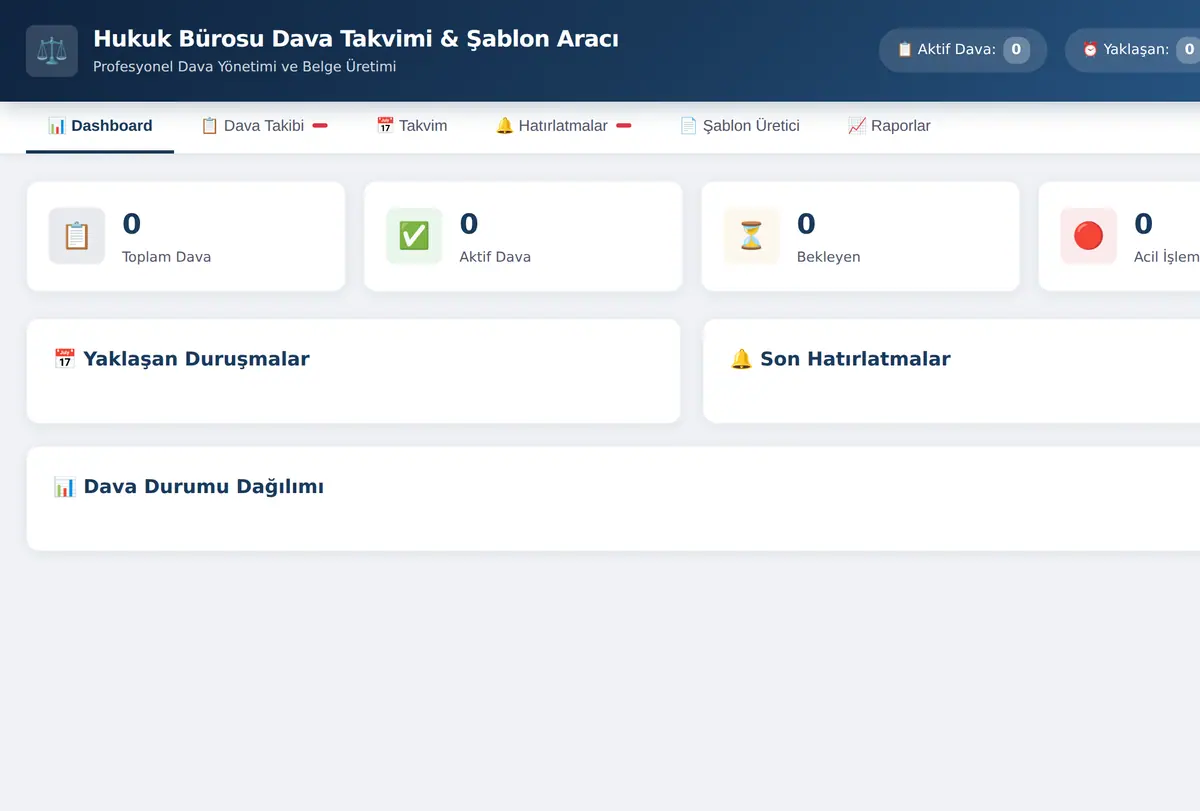Go to the Hatırlatmalar tab
The height and width of the screenshot is (811, 1200).
pyautogui.click(x=563, y=126)
